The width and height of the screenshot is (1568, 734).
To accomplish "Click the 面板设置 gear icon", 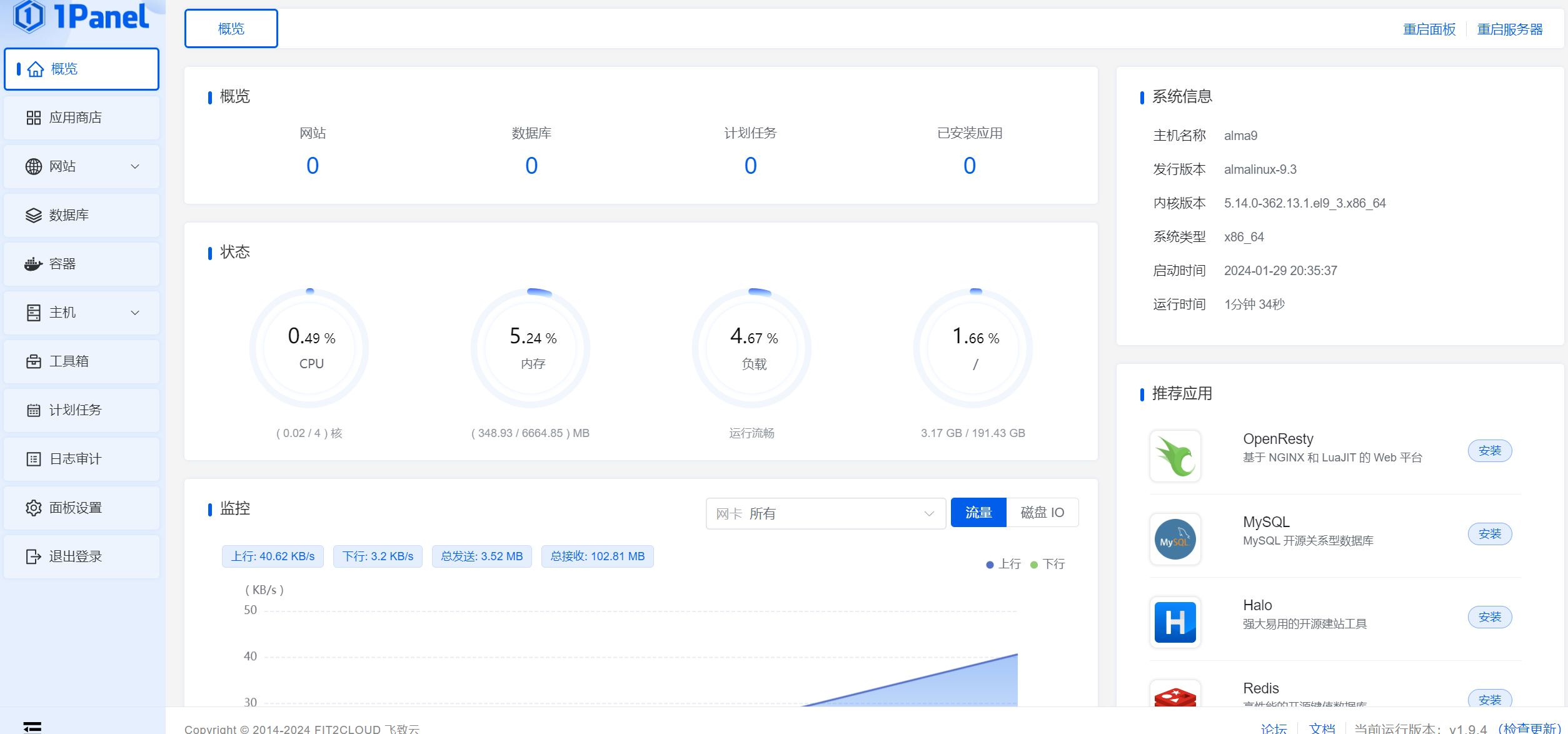I will point(34,508).
